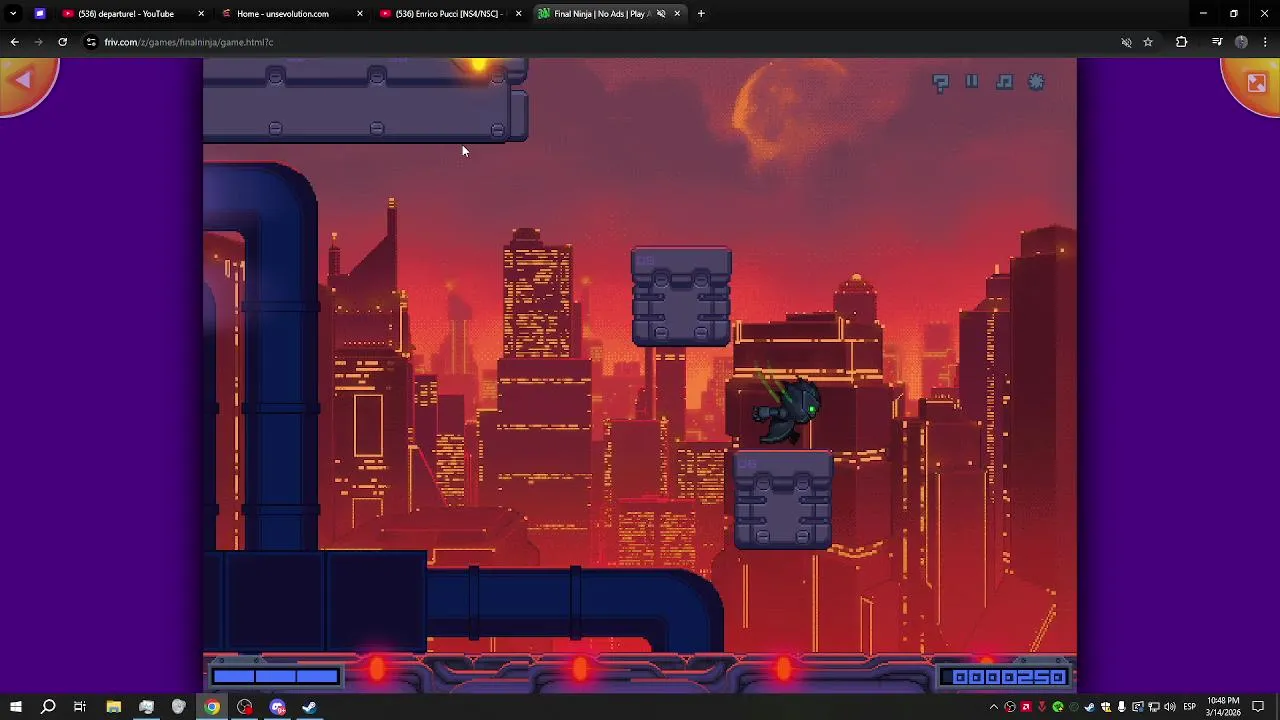The image size is (1280, 720).
Task: Click the friv.com address bar URL
Action: click(x=188, y=42)
